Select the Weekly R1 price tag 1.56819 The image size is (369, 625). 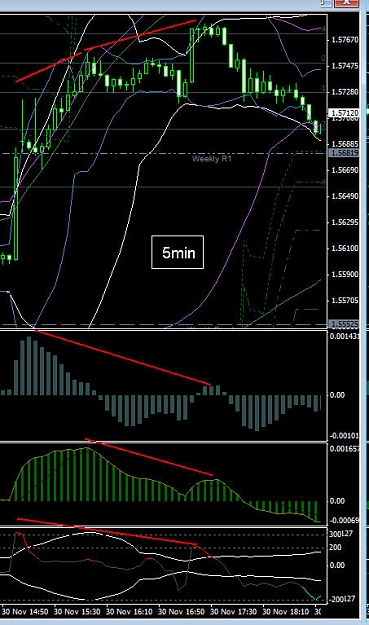[344, 153]
